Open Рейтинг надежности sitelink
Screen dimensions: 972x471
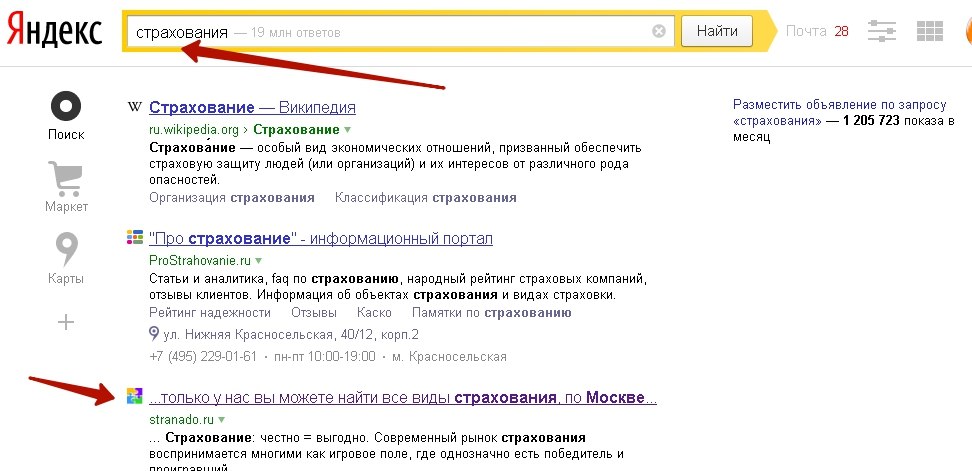tap(210, 312)
